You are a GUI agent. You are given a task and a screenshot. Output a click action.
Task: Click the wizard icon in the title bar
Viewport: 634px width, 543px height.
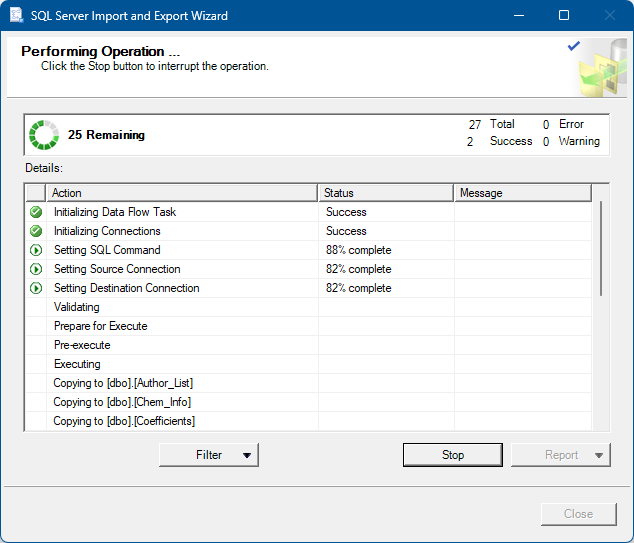click(x=17, y=15)
